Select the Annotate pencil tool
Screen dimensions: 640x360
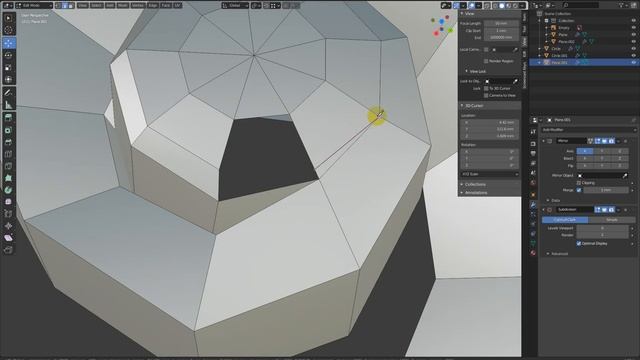[9, 93]
